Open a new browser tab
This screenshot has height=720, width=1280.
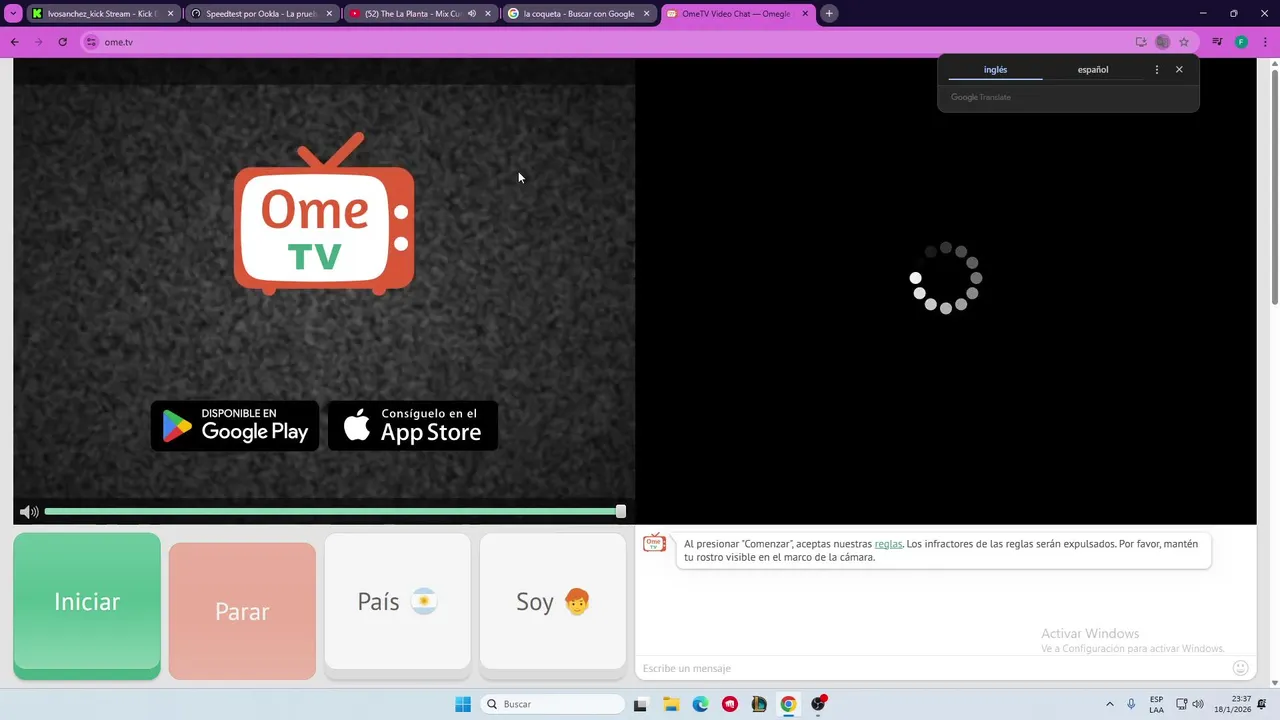[x=829, y=14]
